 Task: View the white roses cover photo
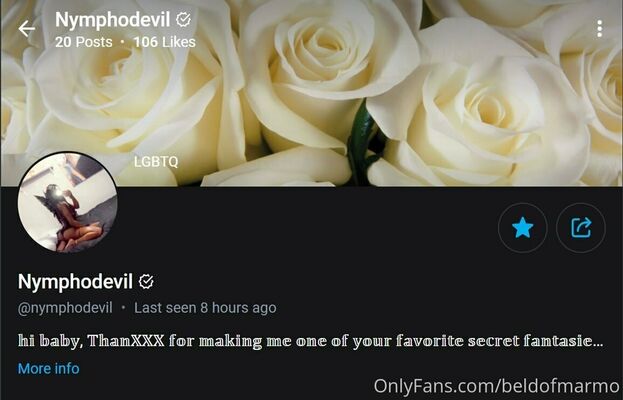tap(312, 93)
